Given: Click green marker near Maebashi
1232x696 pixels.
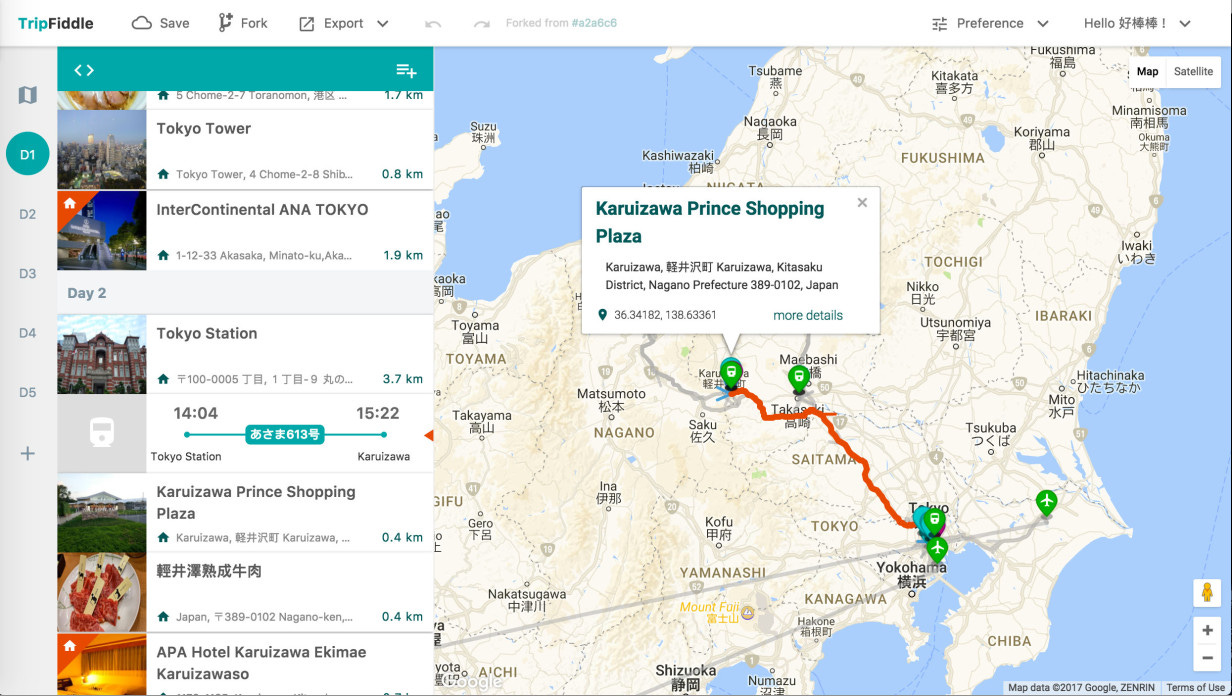Looking at the screenshot, I should point(798,378).
